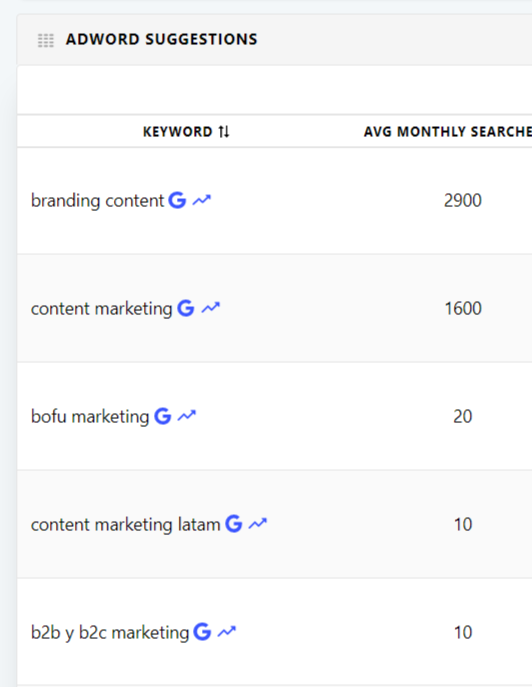The image size is (532, 687).
Task: Open Google search for branding content
Action: tap(177, 200)
